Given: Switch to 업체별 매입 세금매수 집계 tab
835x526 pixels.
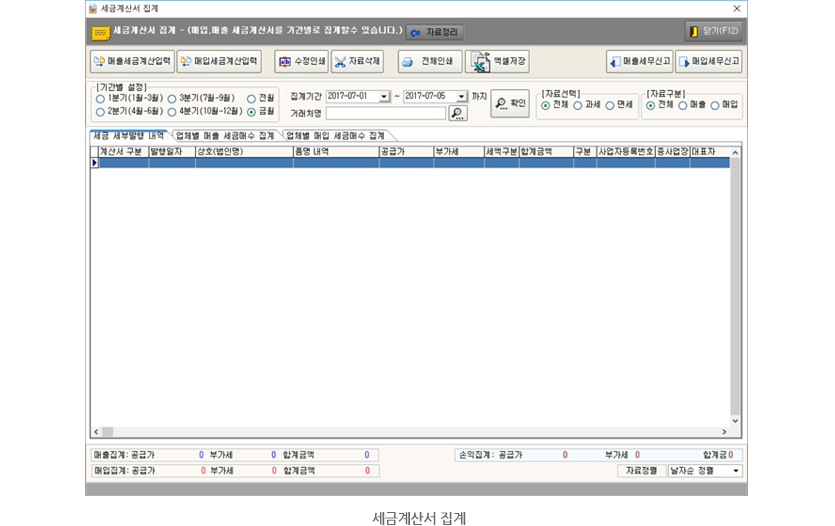Looking at the screenshot, I should click(x=335, y=136).
